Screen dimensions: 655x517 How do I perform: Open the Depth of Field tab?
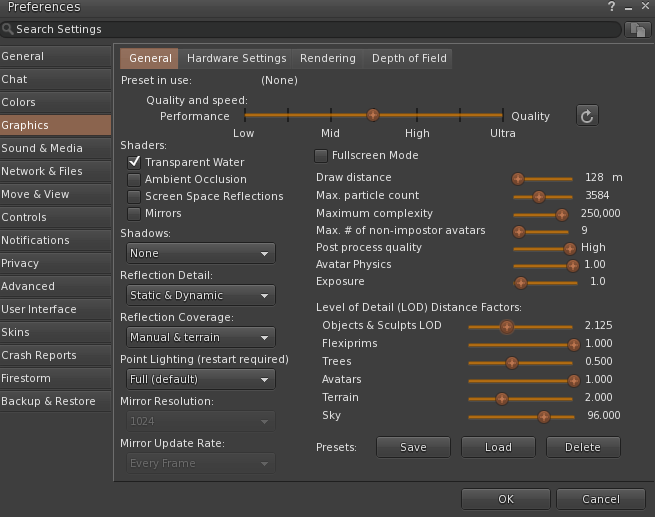[409, 59]
